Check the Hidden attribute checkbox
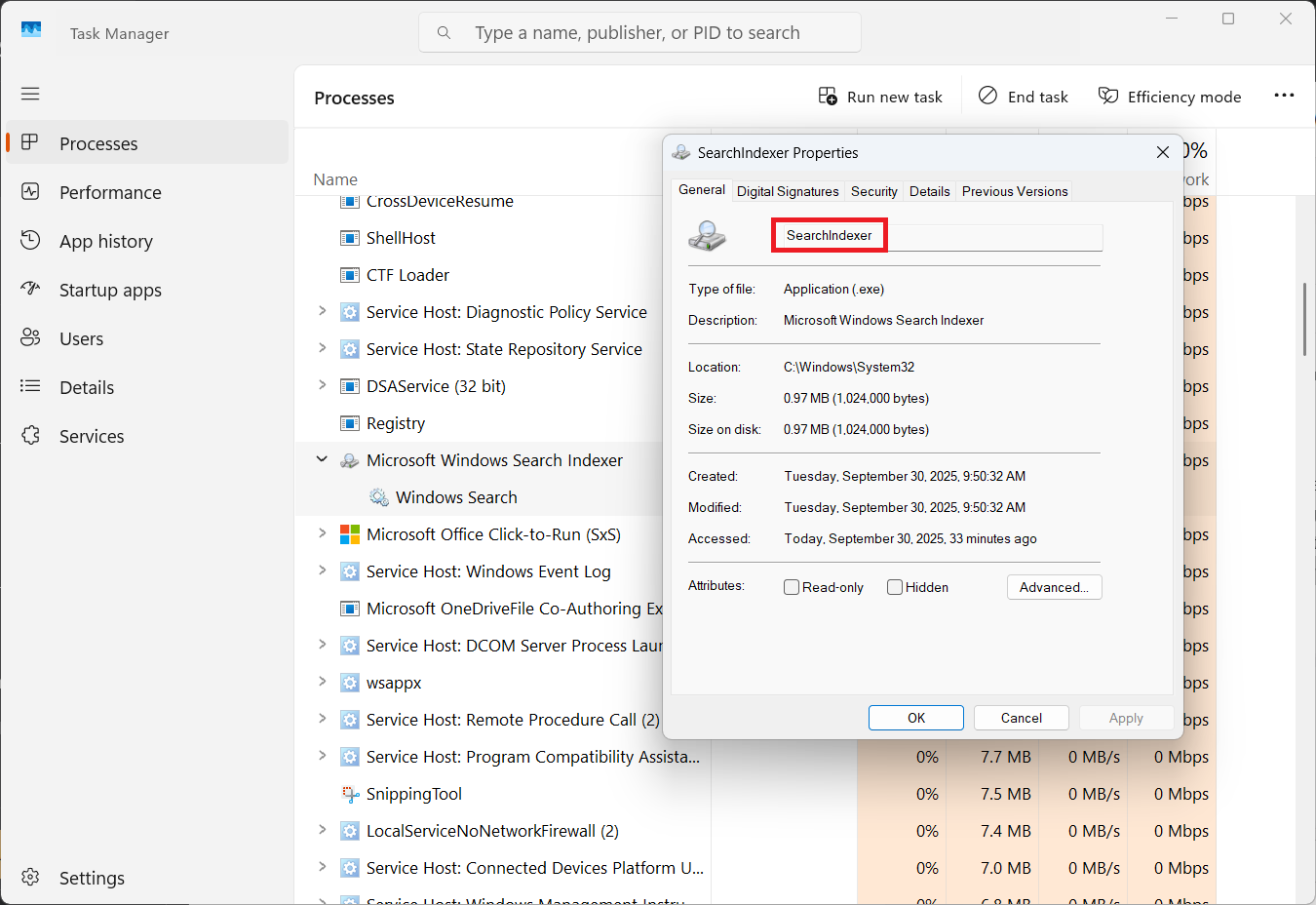 895,587
